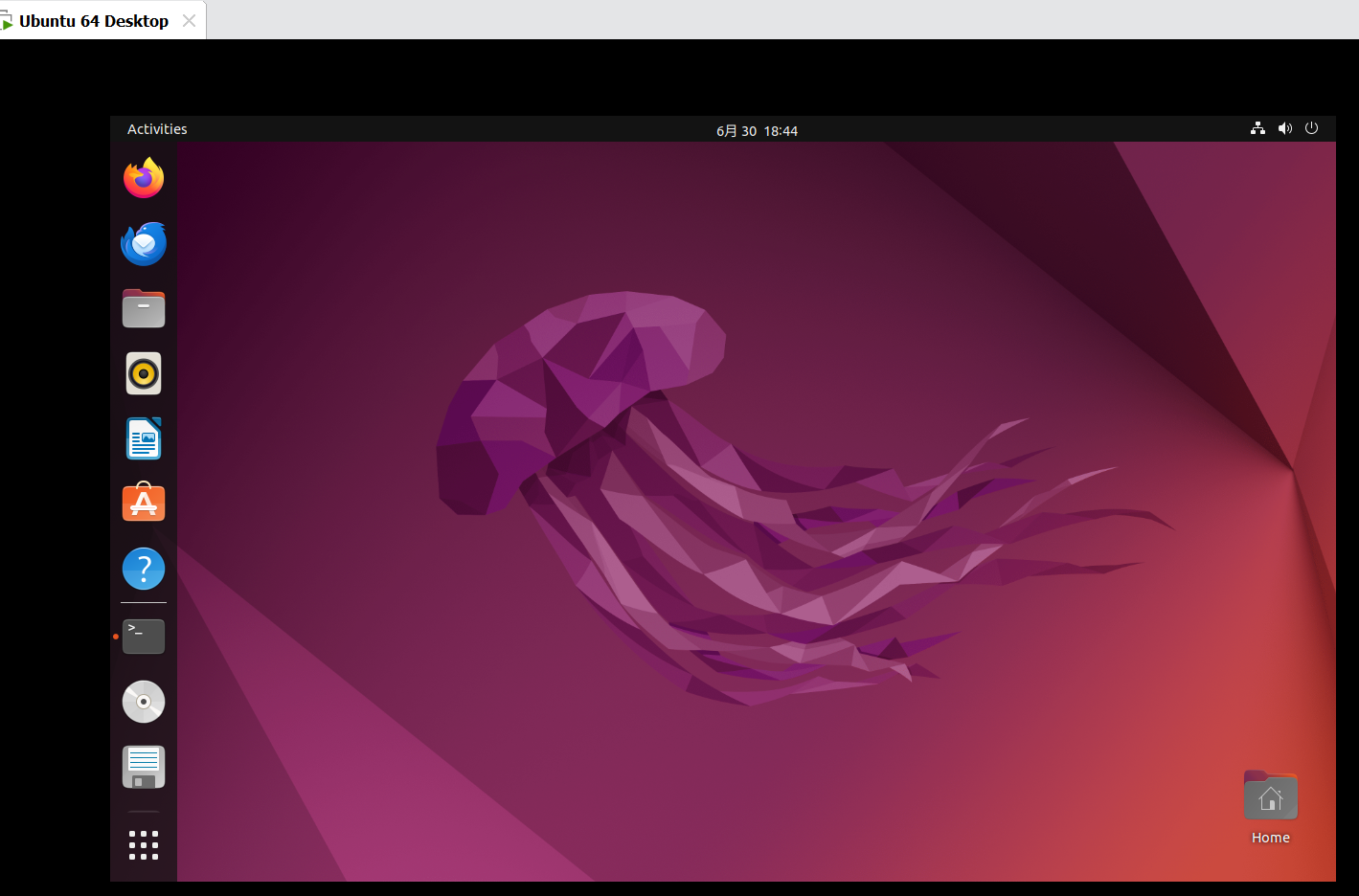This screenshot has height=896, width=1359.
Task: Show Applications grid button
Action: pos(144,845)
